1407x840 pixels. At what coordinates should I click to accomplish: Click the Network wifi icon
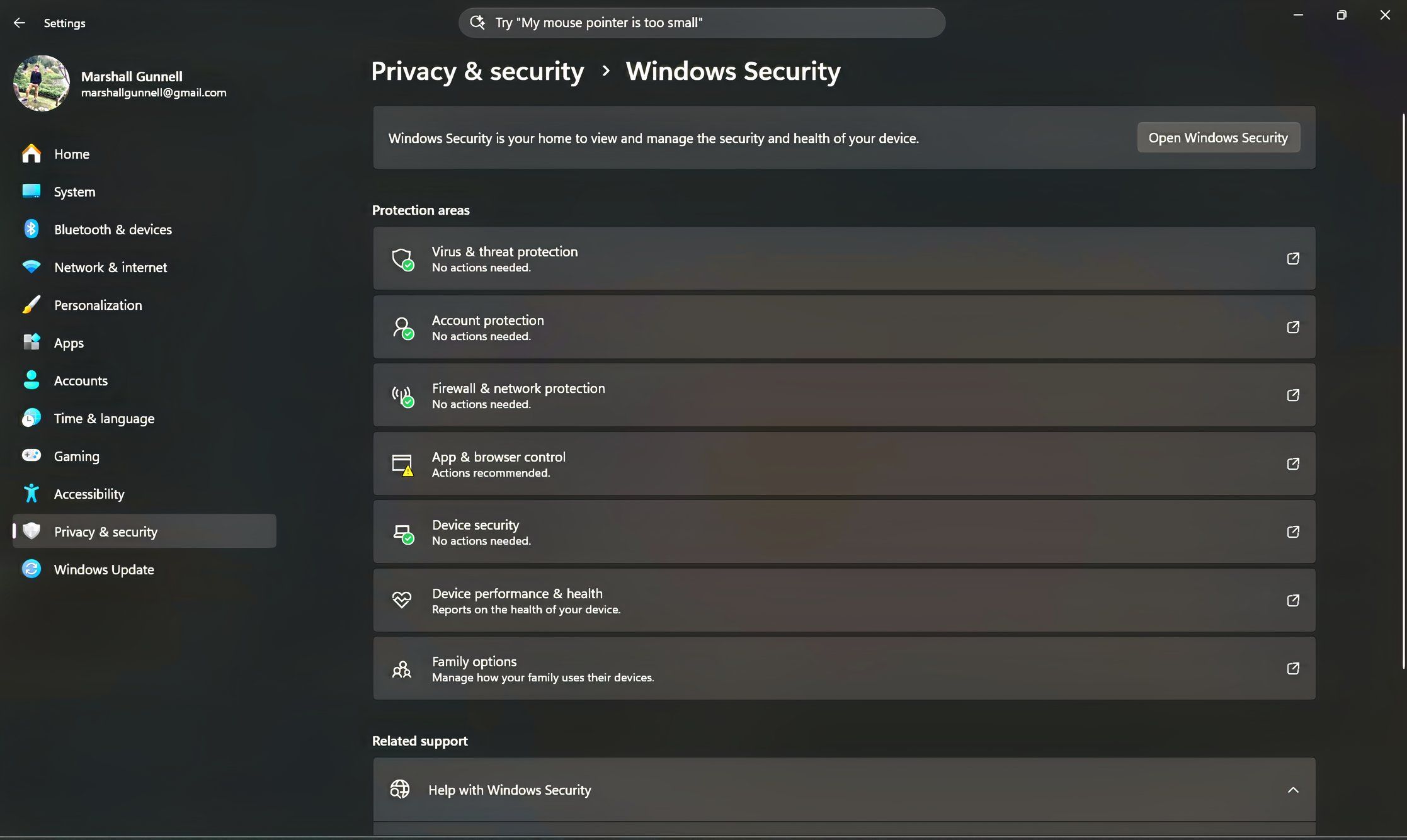point(31,267)
